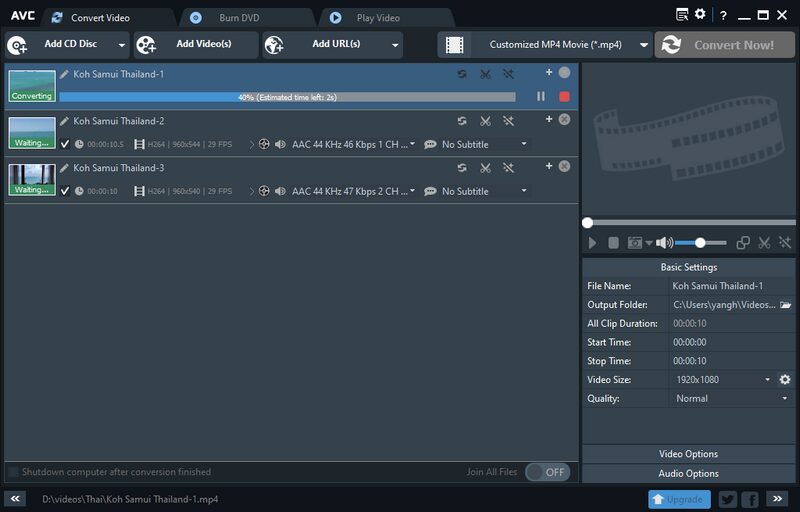Click Twitter share icon in status bar
This screenshot has height=512, width=800.
(x=727, y=499)
